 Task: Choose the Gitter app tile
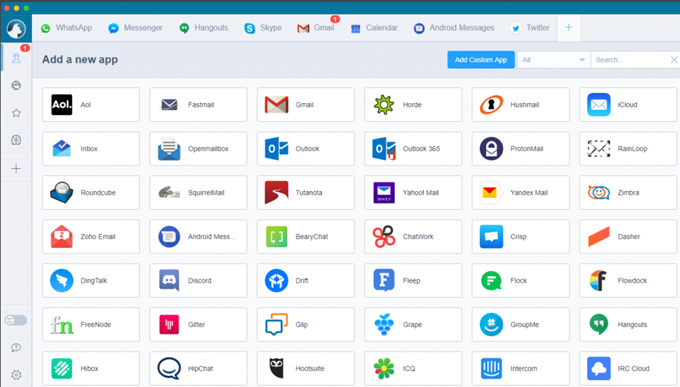tap(198, 325)
